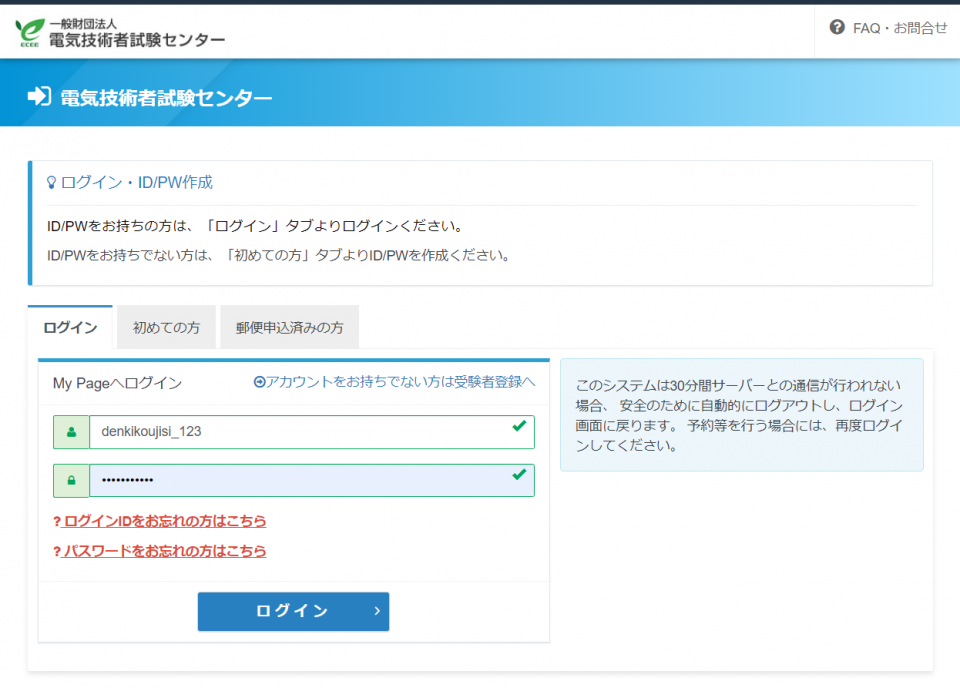Switch to the ログイン tab
960x688 pixels.
point(71,328)
